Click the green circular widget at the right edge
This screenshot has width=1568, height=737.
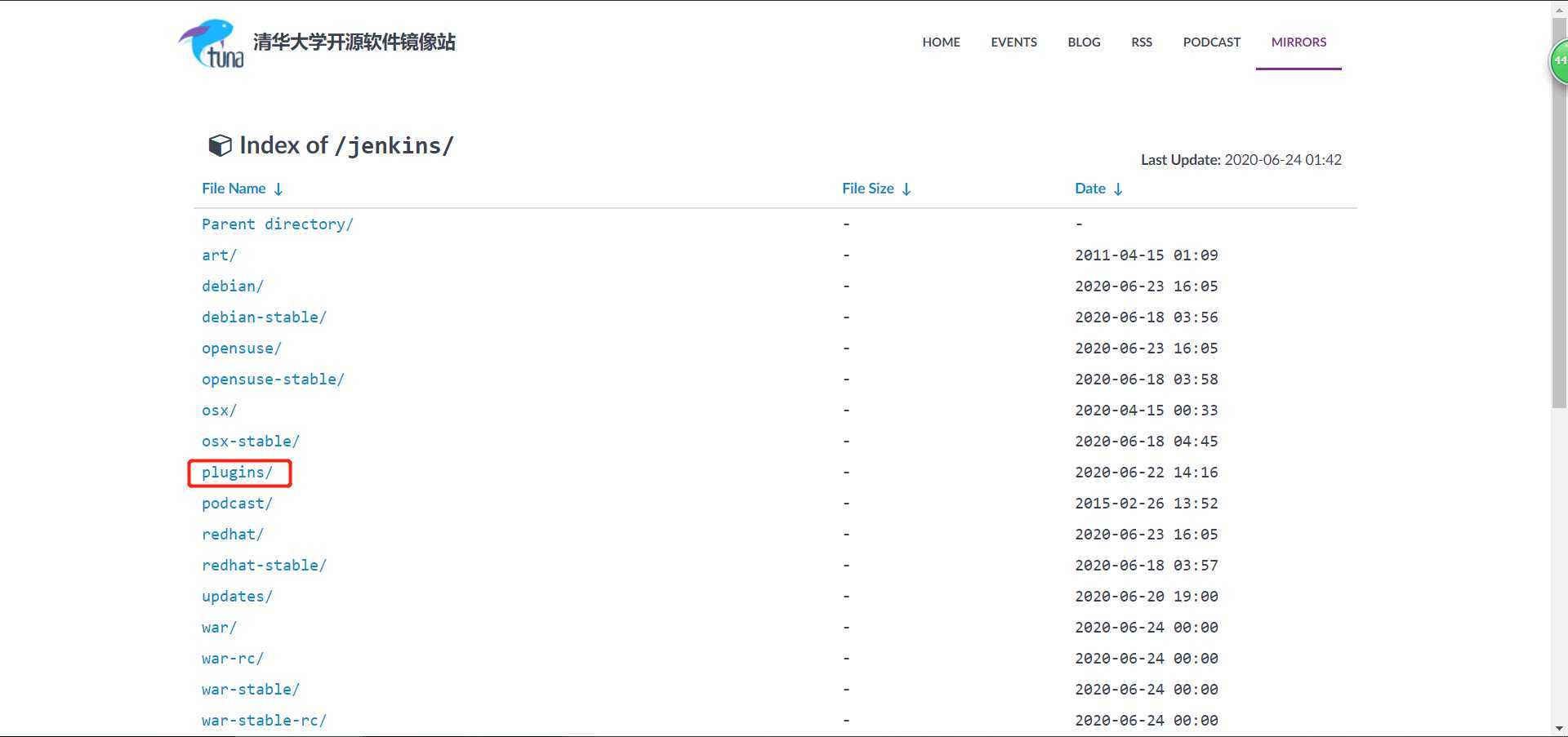[1558, 61]
